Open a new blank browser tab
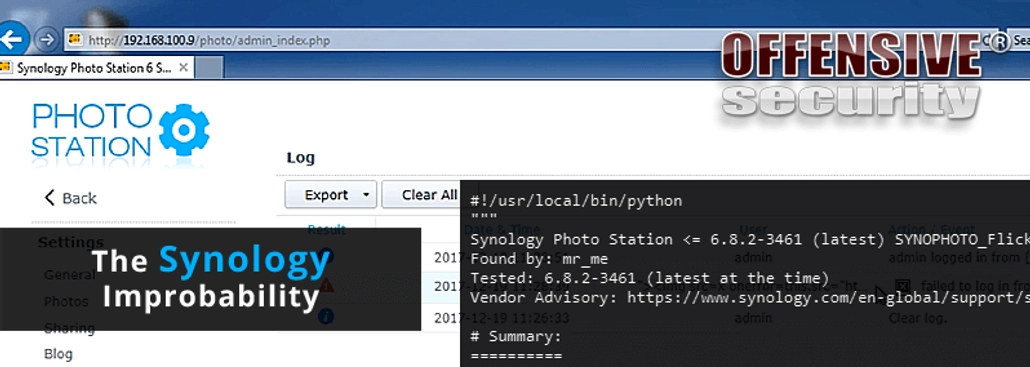Screen dimensions: 1030x367 coord(210,68)
